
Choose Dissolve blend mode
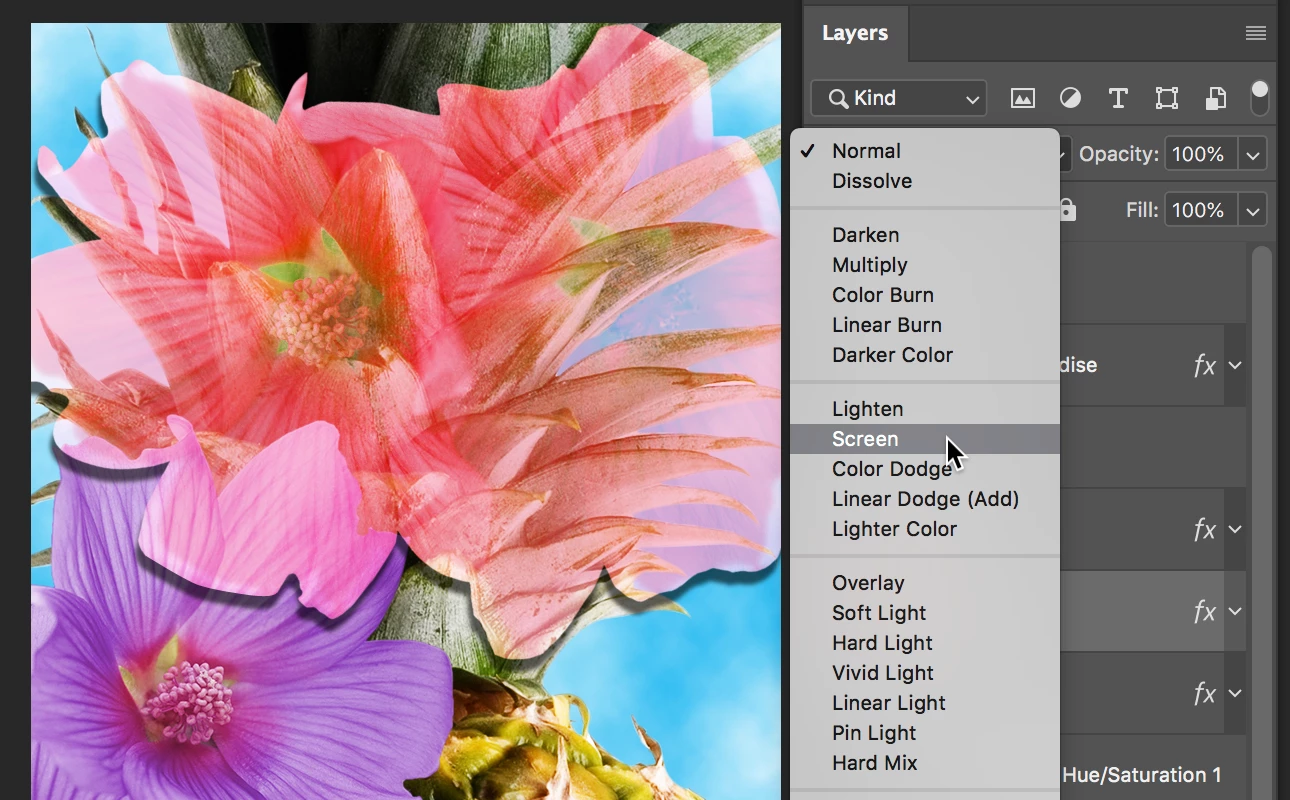[x=925, y=181]
